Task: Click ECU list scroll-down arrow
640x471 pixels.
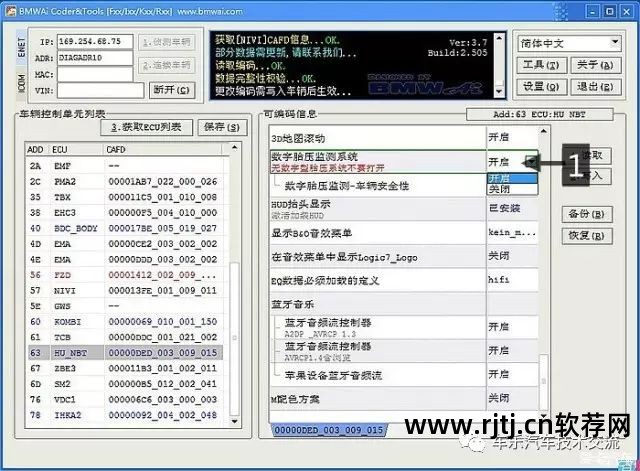Action: pyautogui.click(x=234, y=421)
